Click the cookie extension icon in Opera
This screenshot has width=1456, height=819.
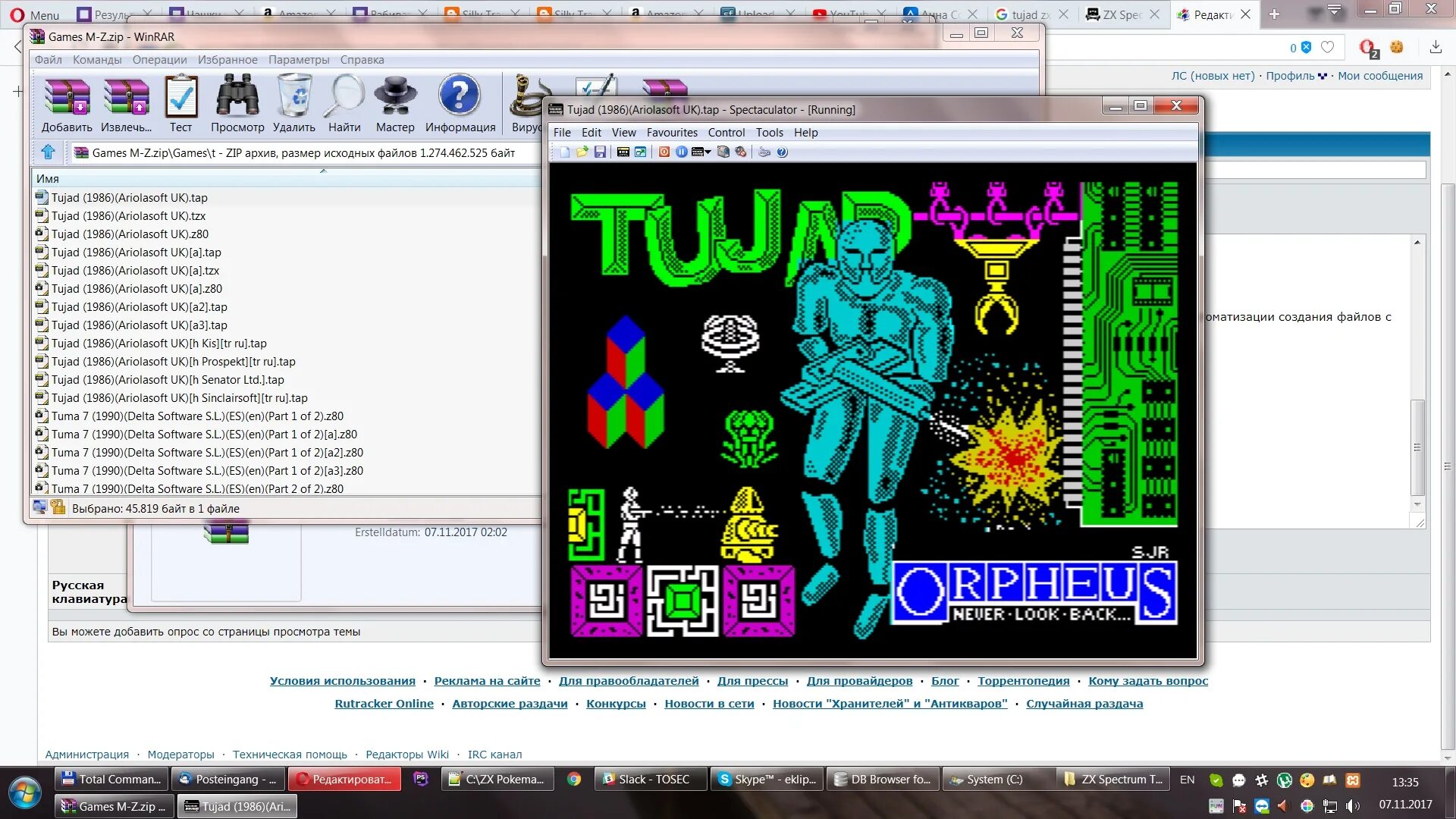(x=1396, y=47)
